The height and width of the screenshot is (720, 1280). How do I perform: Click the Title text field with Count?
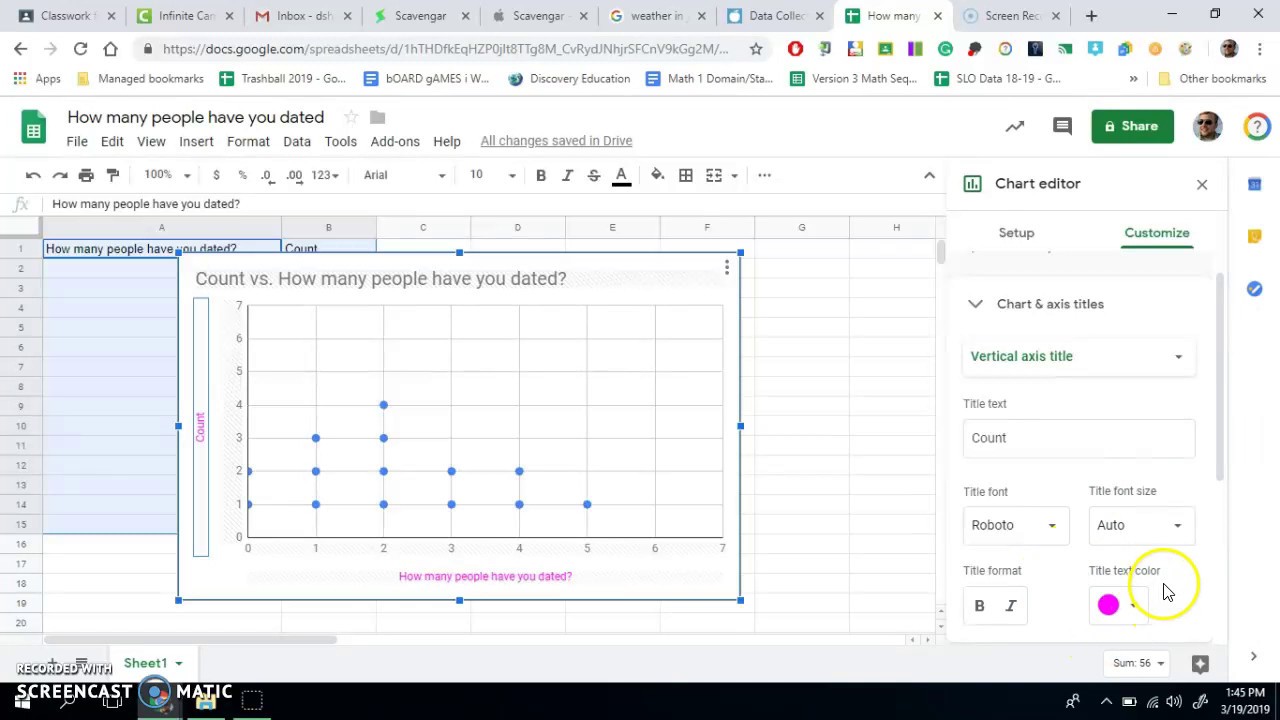[x=1078, y=438]
